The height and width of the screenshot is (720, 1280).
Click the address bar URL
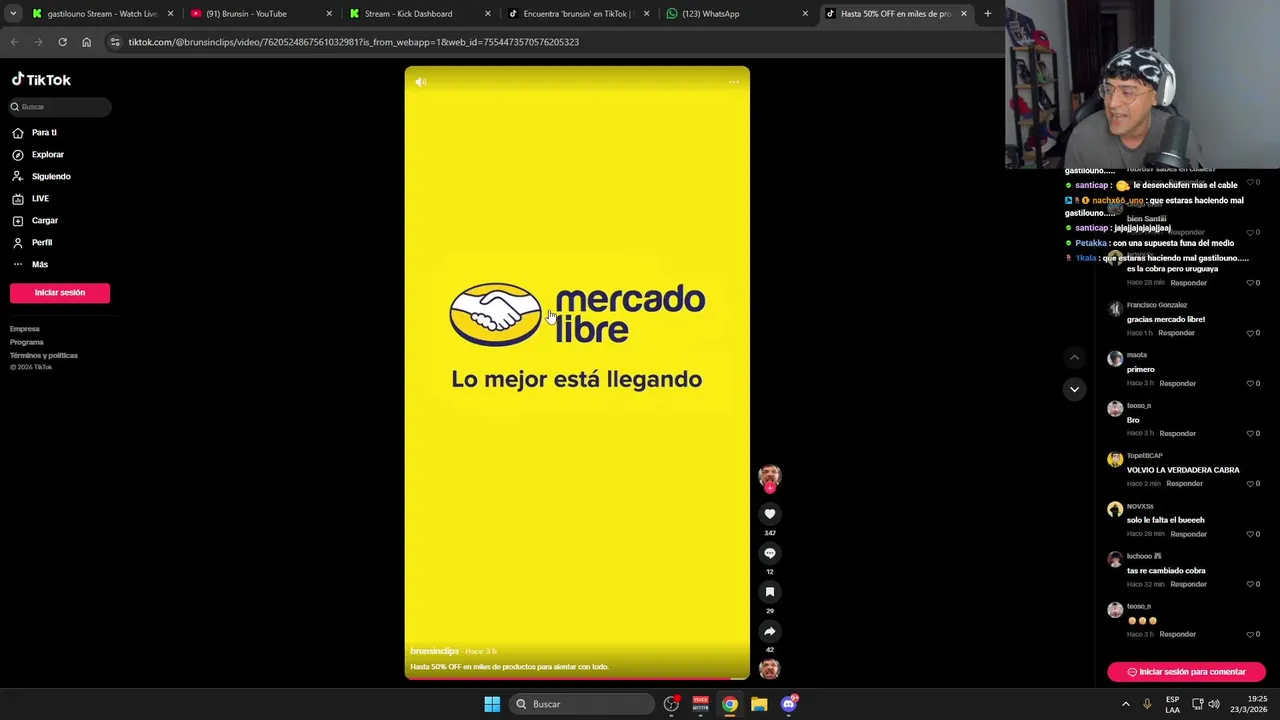tap(353, 42)
